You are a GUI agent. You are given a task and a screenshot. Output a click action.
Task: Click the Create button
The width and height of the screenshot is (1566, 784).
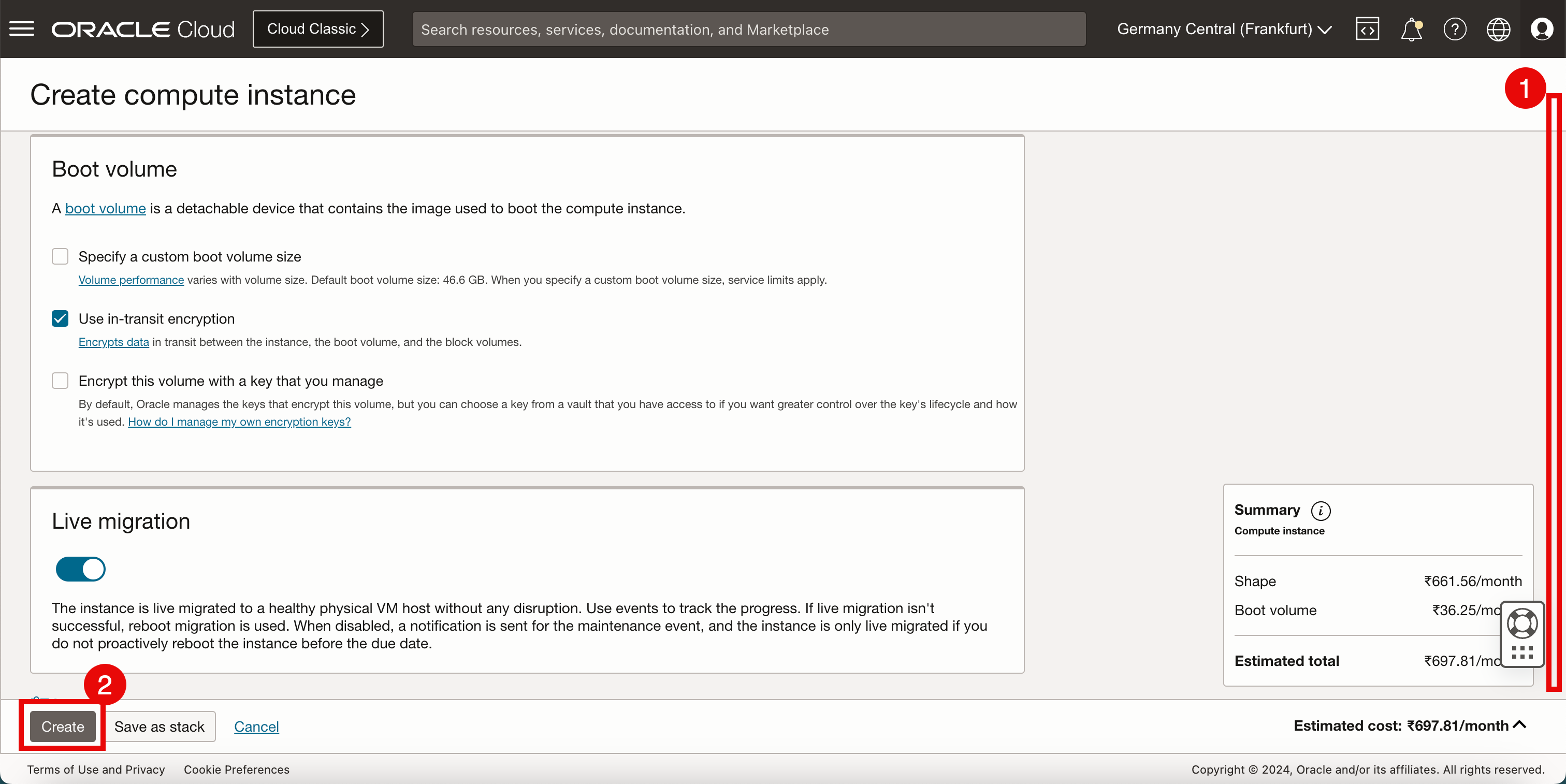coord(63,727)
